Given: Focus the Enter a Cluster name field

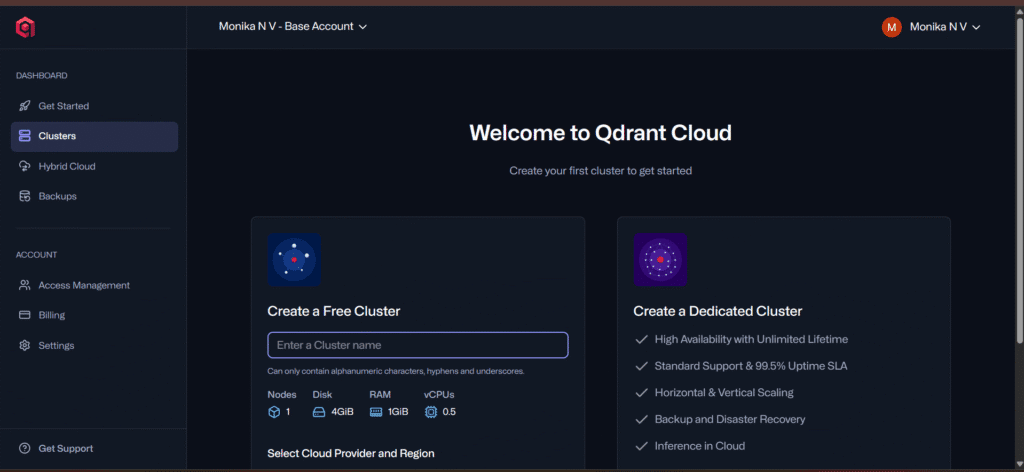Looking at the screenshot, I should point(417,345).
